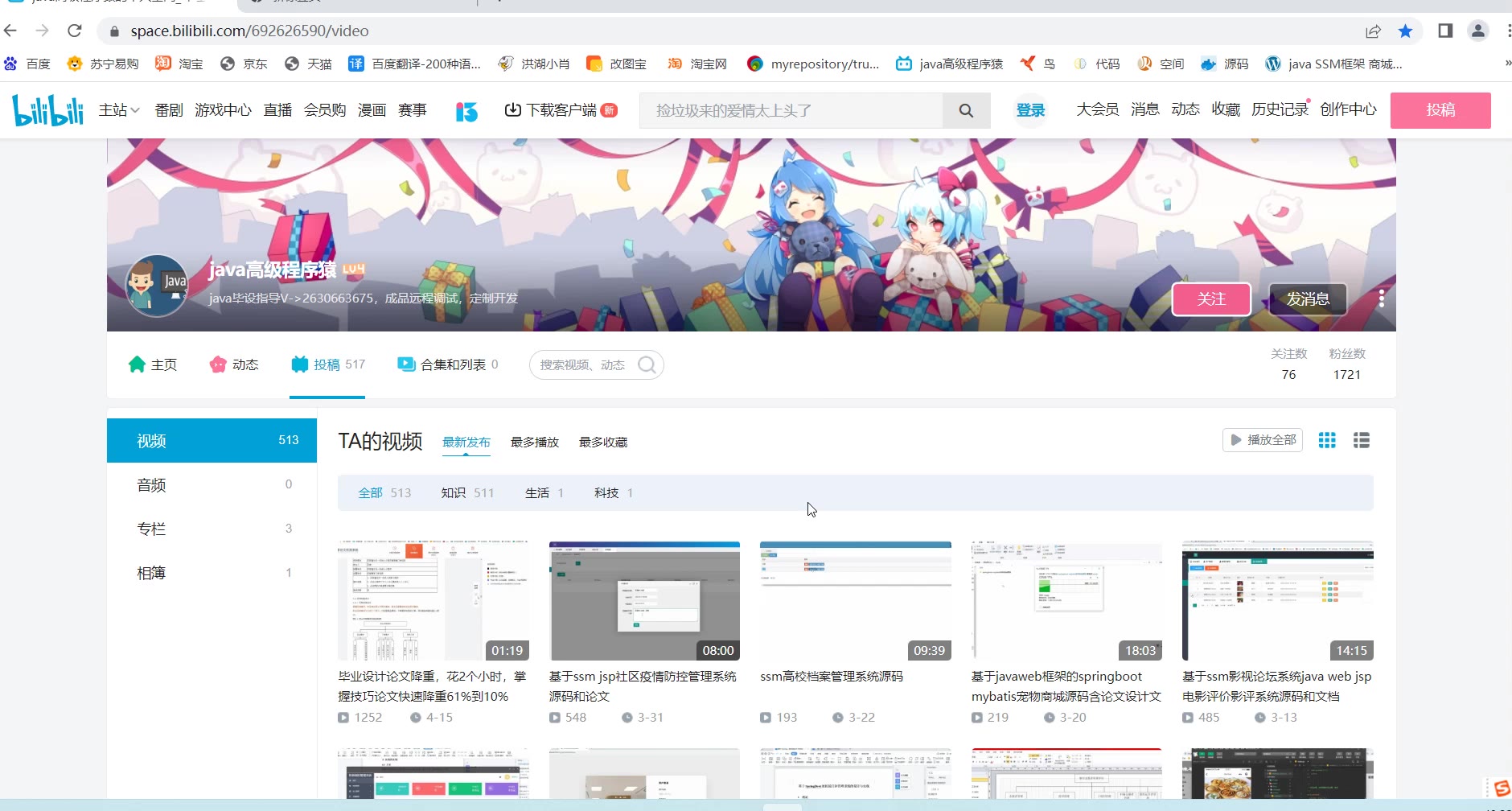1512x811 pixels.
Task: Expand the 主站 dropdown menu
Action: (119, 110)
